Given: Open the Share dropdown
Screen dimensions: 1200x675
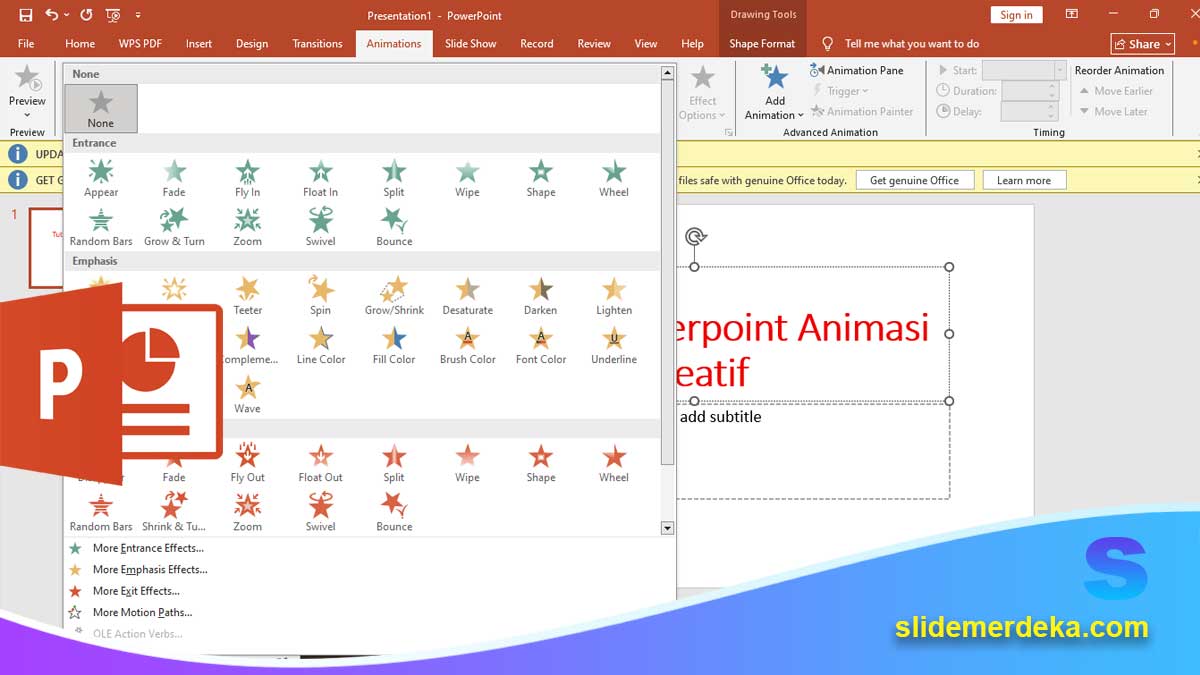Looking at the screenshot, I should (1142, 44).
